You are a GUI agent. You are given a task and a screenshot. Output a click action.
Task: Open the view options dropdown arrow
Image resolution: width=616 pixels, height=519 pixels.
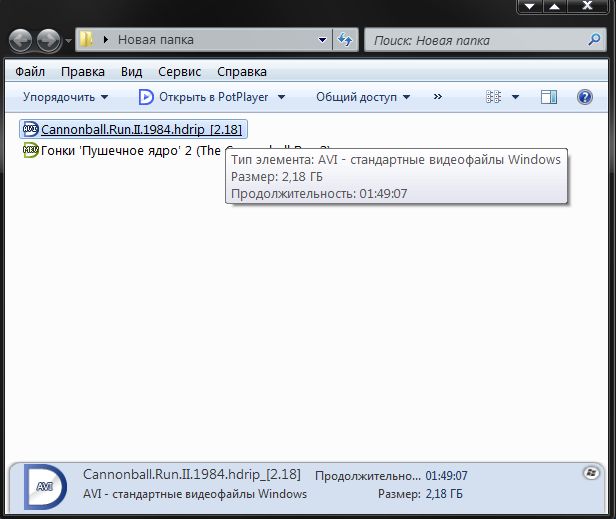pos(515,97)
